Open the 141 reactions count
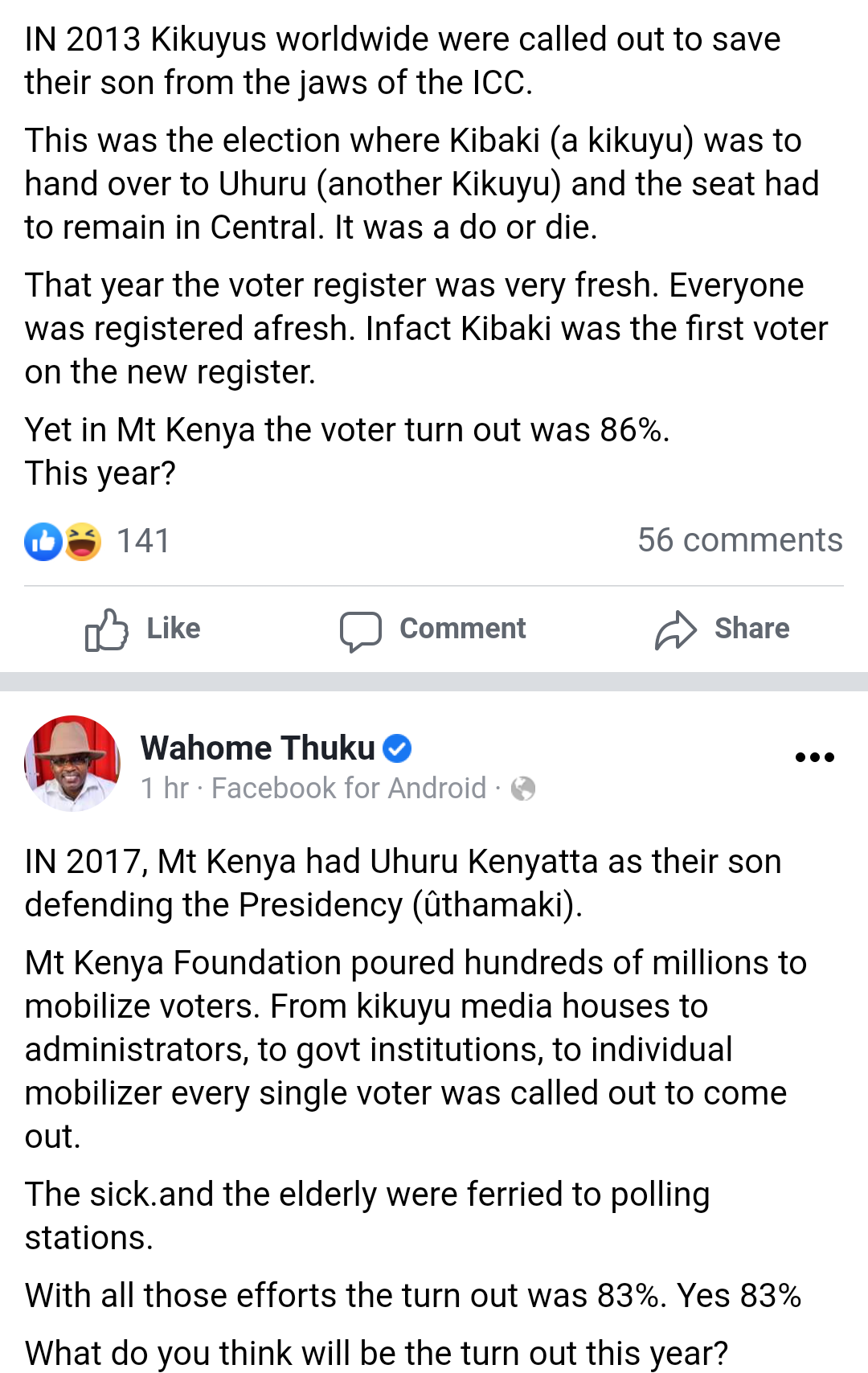The width and height of the screenshot is (868, 1373). pos(143,541)
